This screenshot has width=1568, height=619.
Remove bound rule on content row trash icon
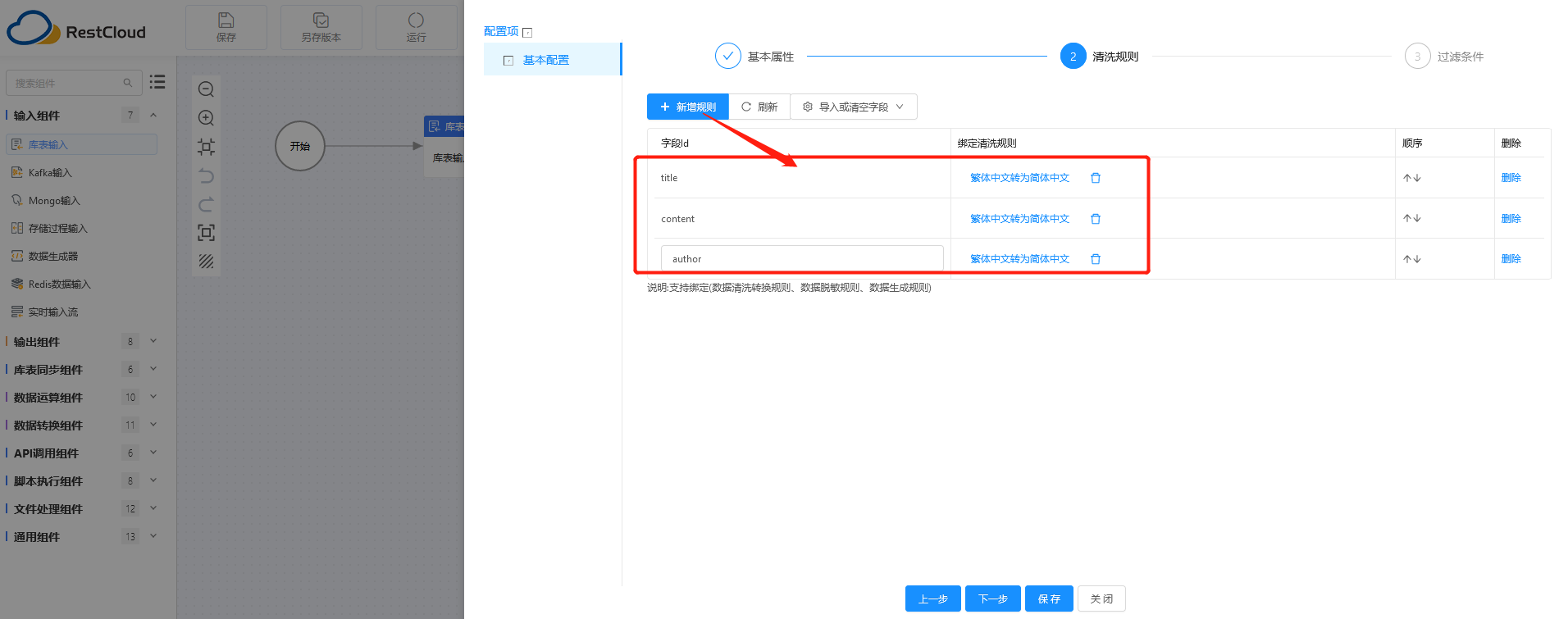pos(1096,219)
